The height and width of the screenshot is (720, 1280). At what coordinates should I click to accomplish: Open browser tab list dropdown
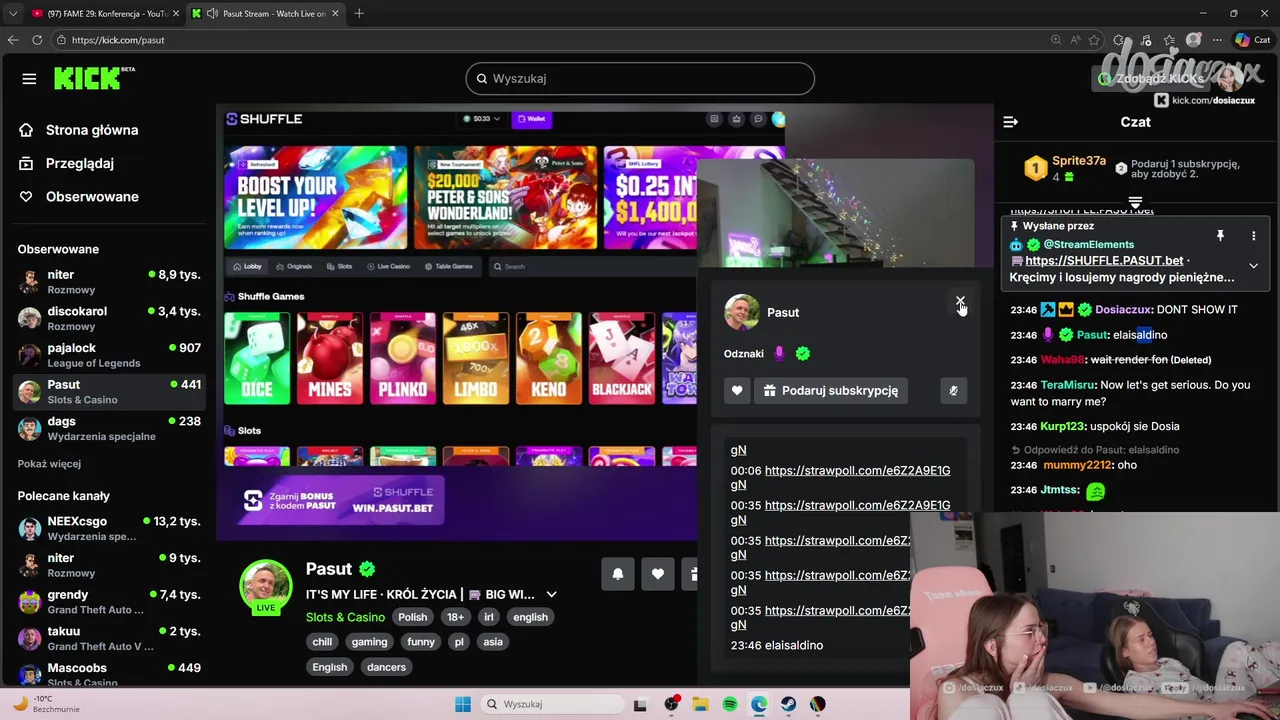(12, 13)
